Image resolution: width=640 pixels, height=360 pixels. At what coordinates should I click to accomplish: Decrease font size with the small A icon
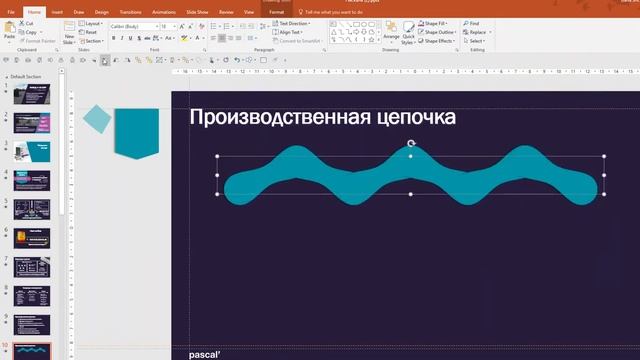191,26
